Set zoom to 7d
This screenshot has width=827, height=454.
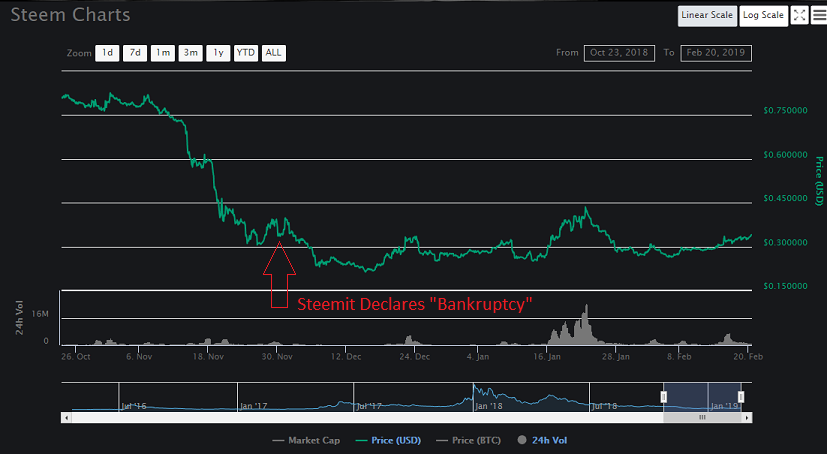(x=135, y=53)
